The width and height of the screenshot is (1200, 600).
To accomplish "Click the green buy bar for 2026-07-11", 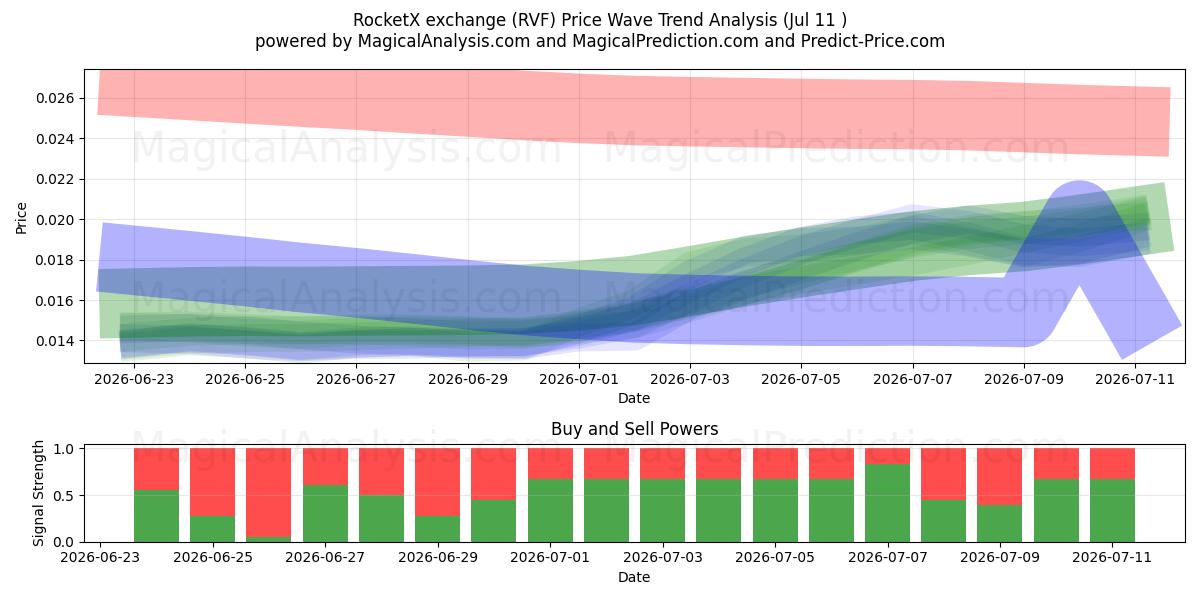I will [1113, 511].
